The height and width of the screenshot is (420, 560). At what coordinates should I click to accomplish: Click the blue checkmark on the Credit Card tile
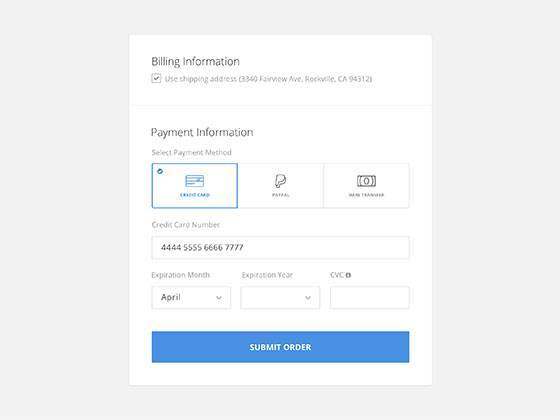point(160,171)
